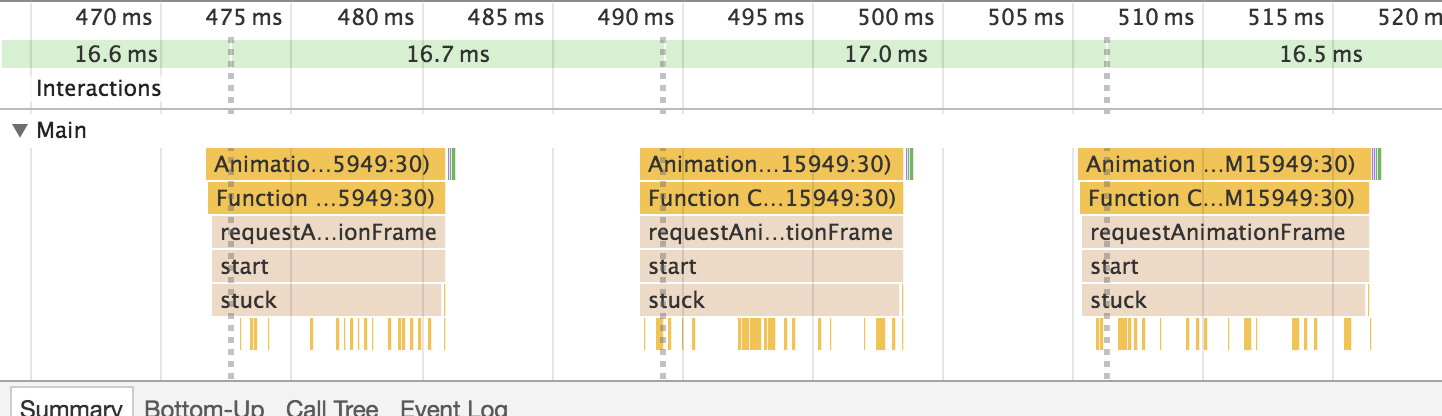
Task: Open the Event Log tab
Action: pos(454,407)
